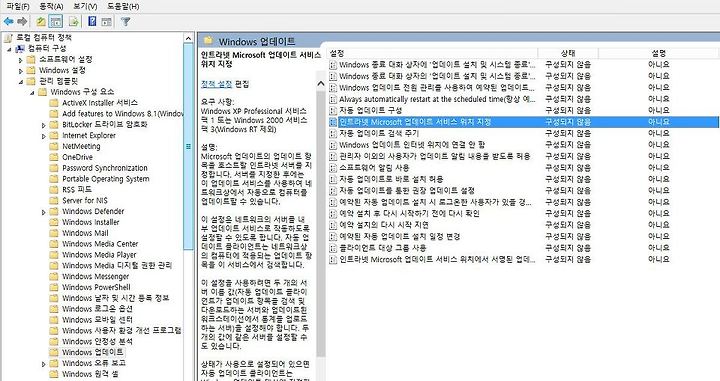Viewport: 720px width, 381px height.
Task: Select Windows 로그온 옵션 in the tree
Action: click(x=97, y=309)
